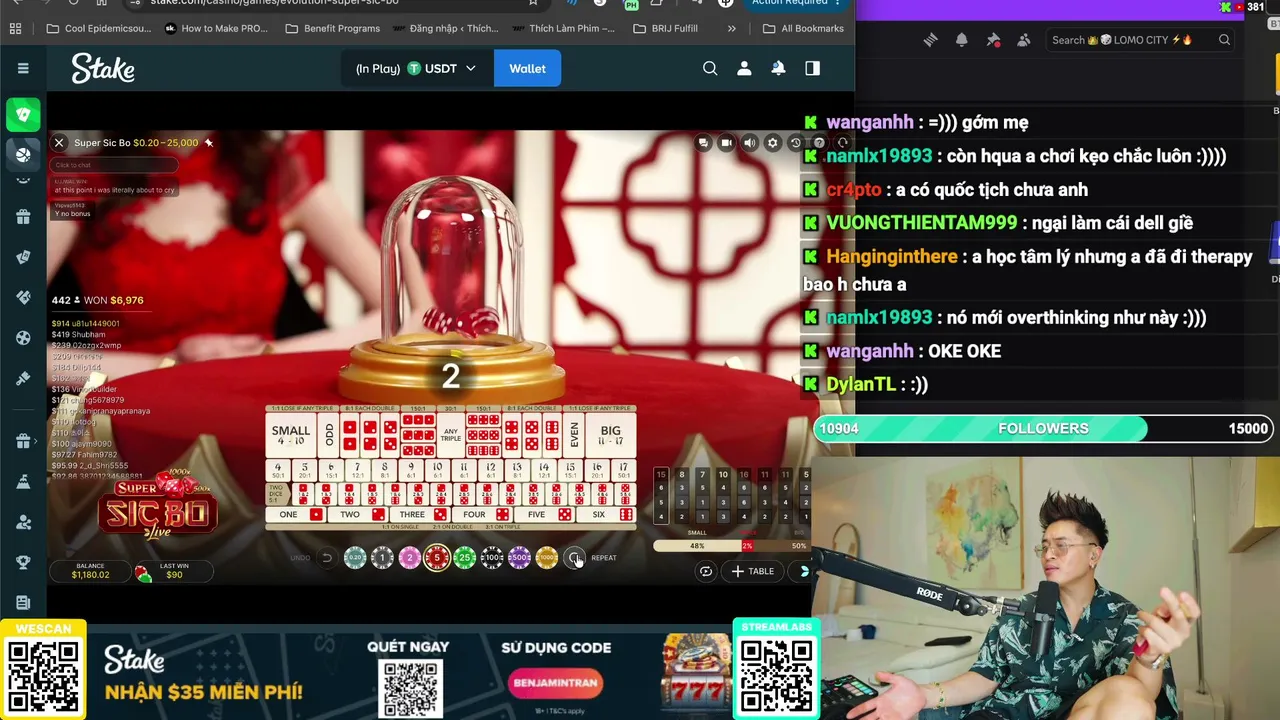Image resolution: width=1280 pixels, height=720 pixels.
Task: Bet on total 10
Action: pyautogui.click(x=437, y=470)
